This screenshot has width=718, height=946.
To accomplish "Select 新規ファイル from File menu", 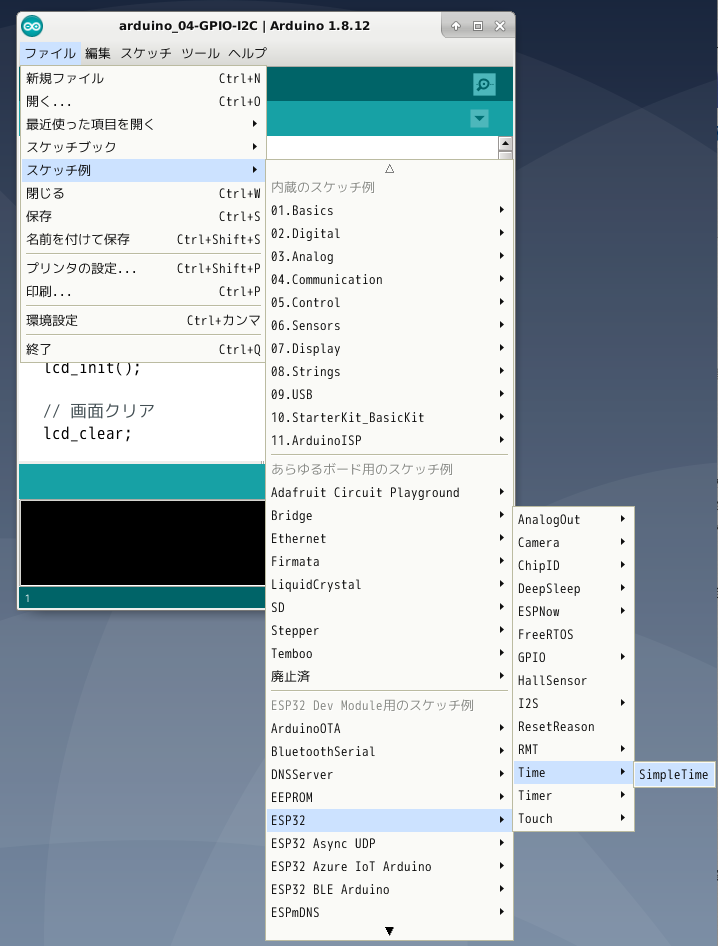I will point(141,79).
